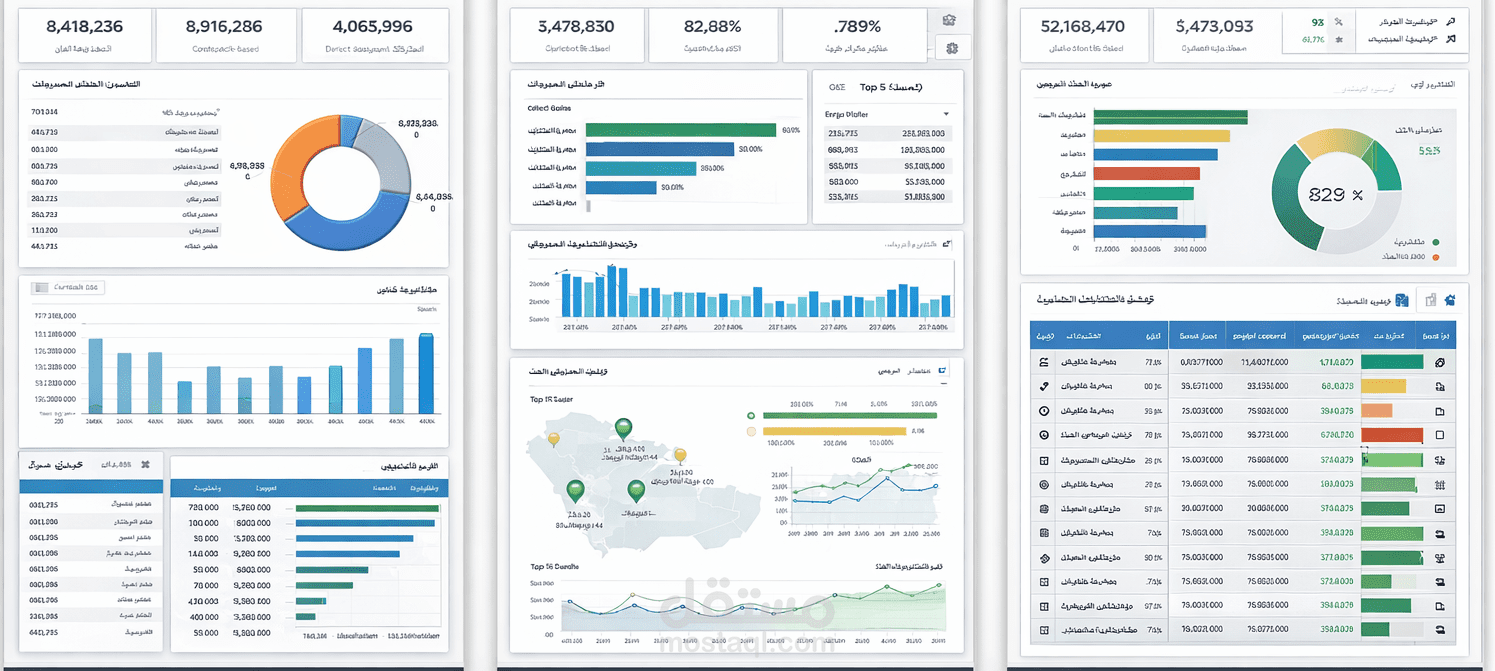Click the action icon at the end of the 1,710000 row

(x=1440, y=362)
